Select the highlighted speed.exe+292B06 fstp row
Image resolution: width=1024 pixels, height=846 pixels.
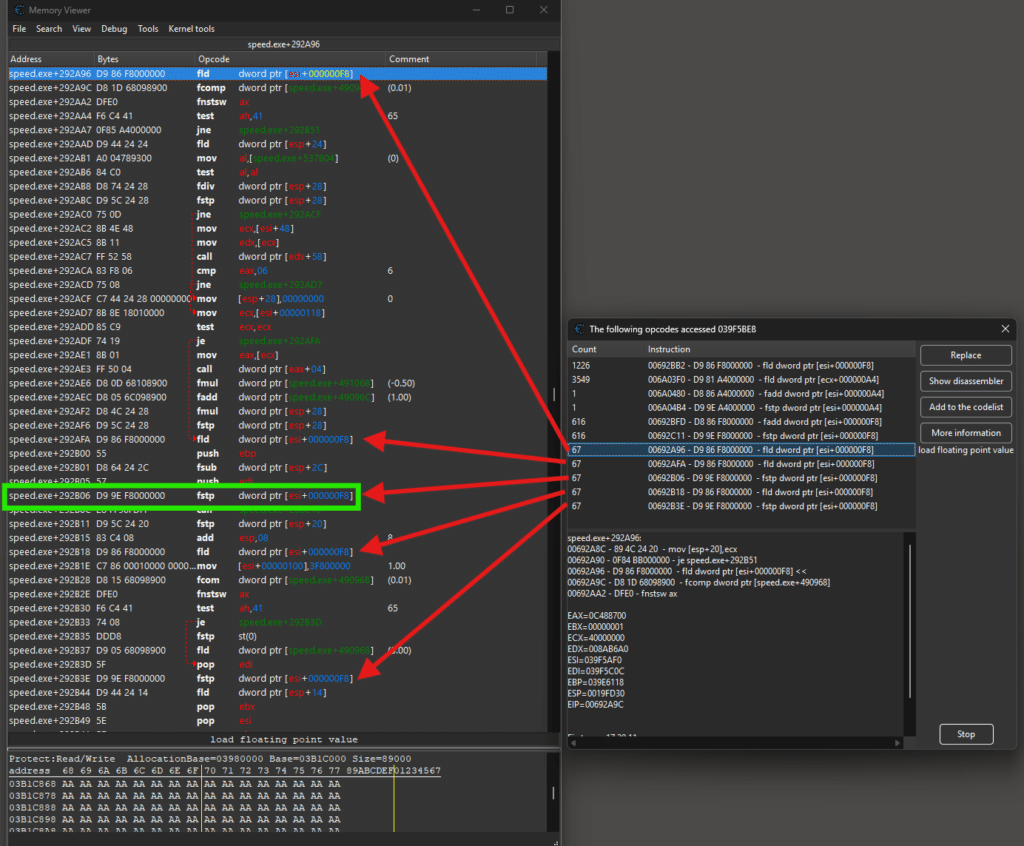tap(180, 495)
